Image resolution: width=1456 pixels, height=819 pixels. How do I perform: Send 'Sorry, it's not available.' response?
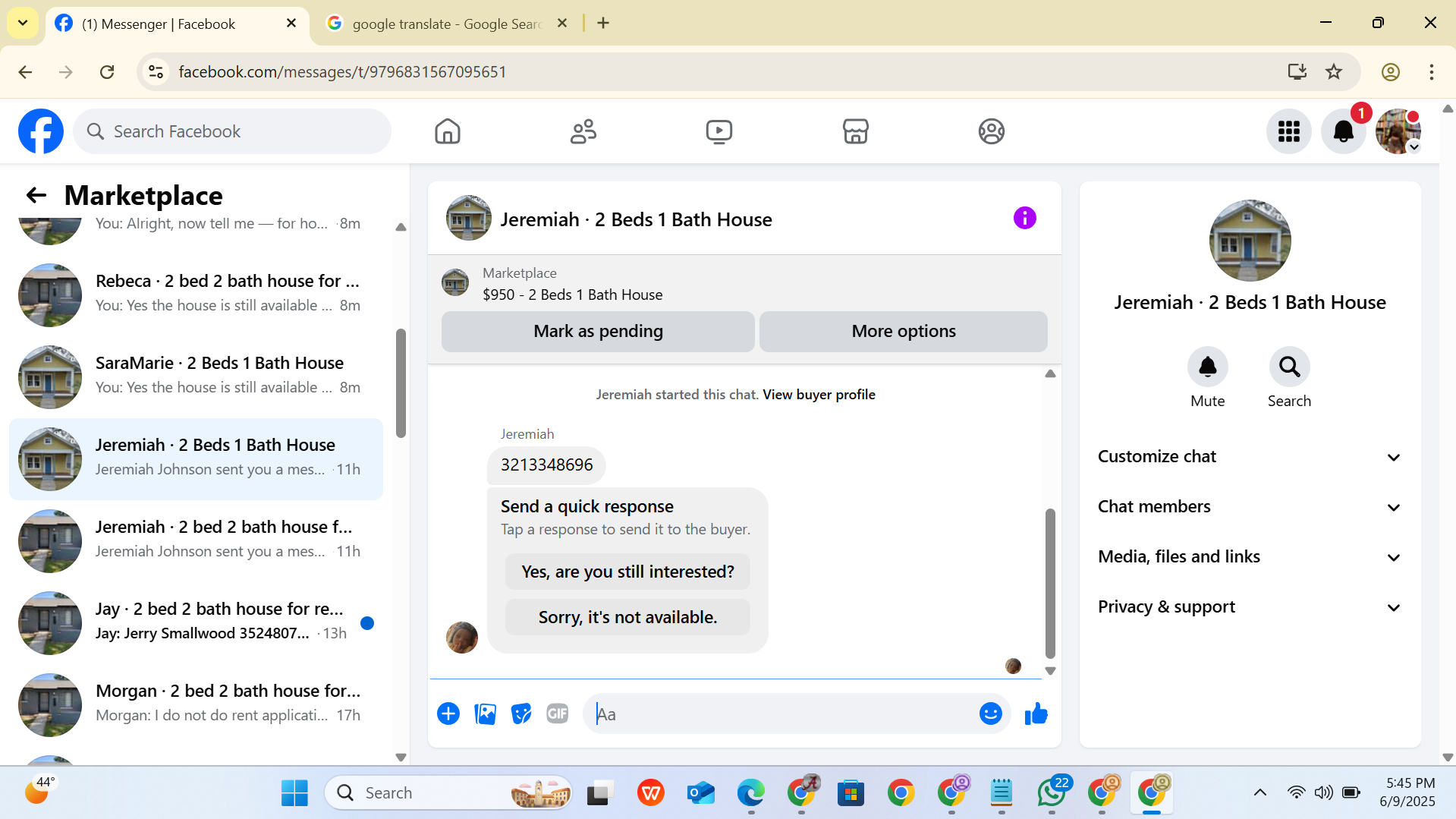(x=627, y=617)
